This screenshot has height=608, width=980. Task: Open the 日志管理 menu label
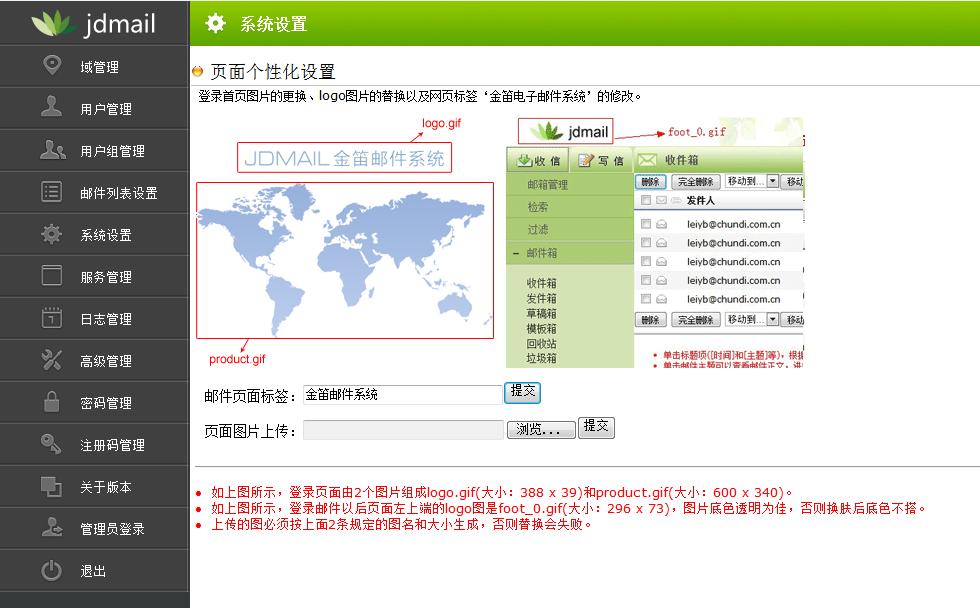[x=106, y=319]
